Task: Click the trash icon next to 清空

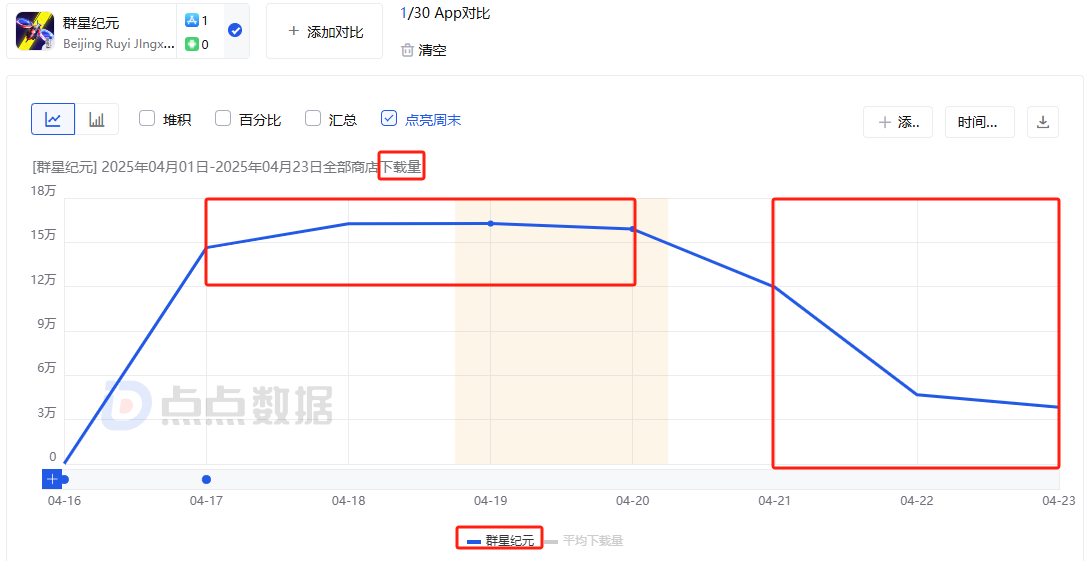Action: [x=407, y=50]
